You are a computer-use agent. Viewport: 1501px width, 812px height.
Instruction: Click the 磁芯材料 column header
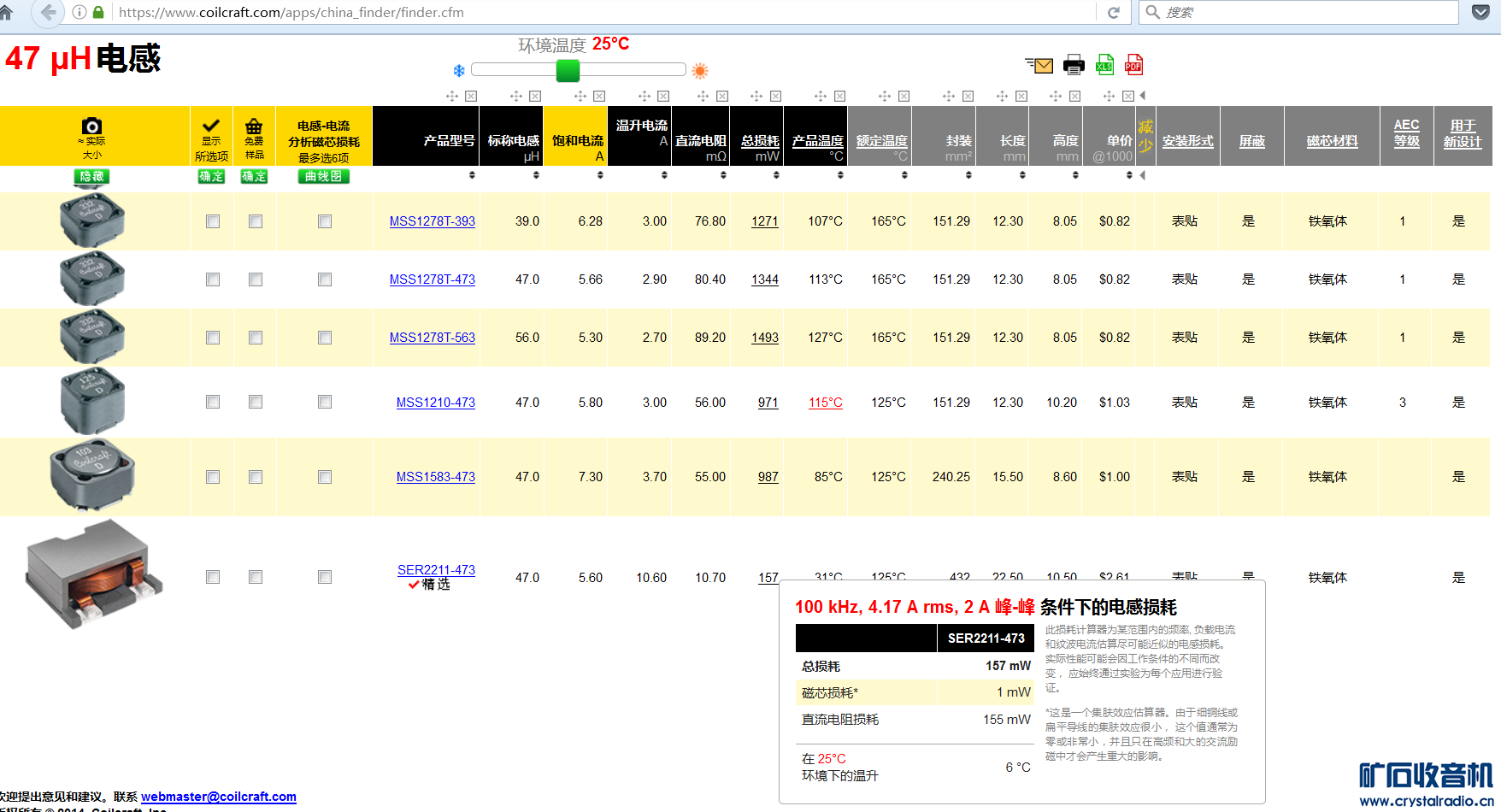(1332, 141)
